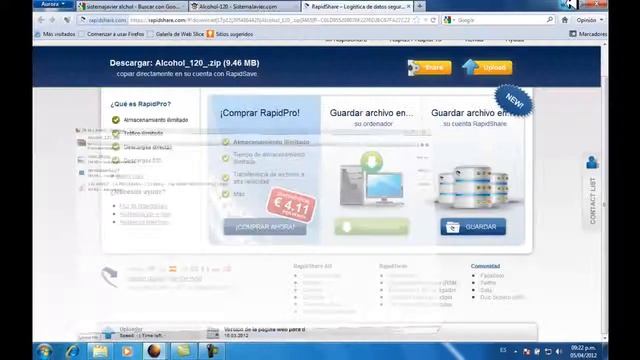This screenshot has height=360, width=640.
Task: Reload the current page
Action: point(433,20)
